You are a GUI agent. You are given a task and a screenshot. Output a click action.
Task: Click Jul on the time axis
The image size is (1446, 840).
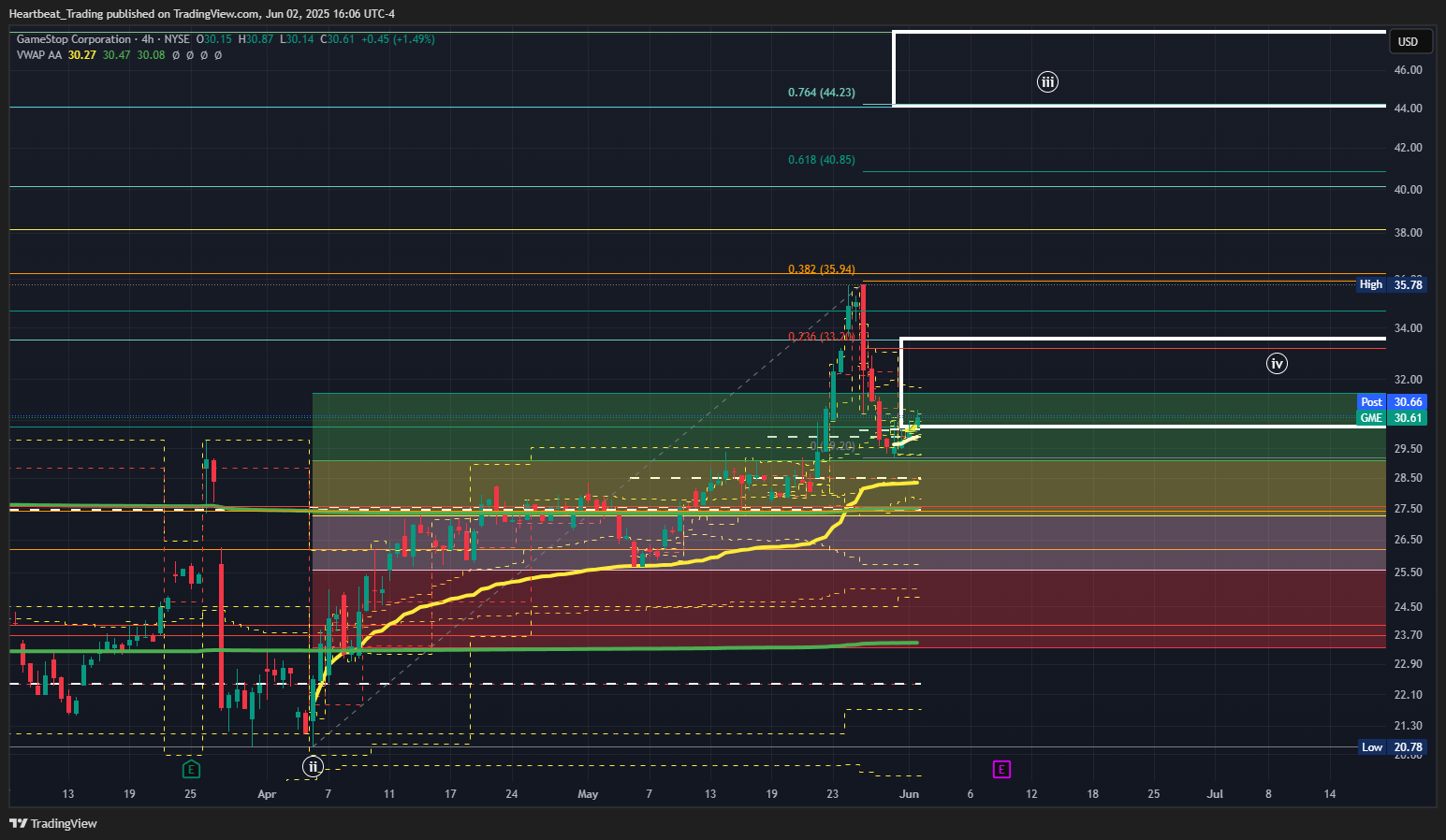(1215, 794)
